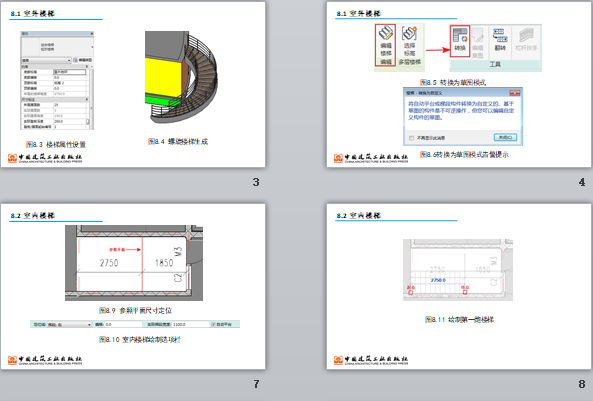Click the properties panel close X icon
The height and width of the screenshot is (401, 593).
point(92,34)
